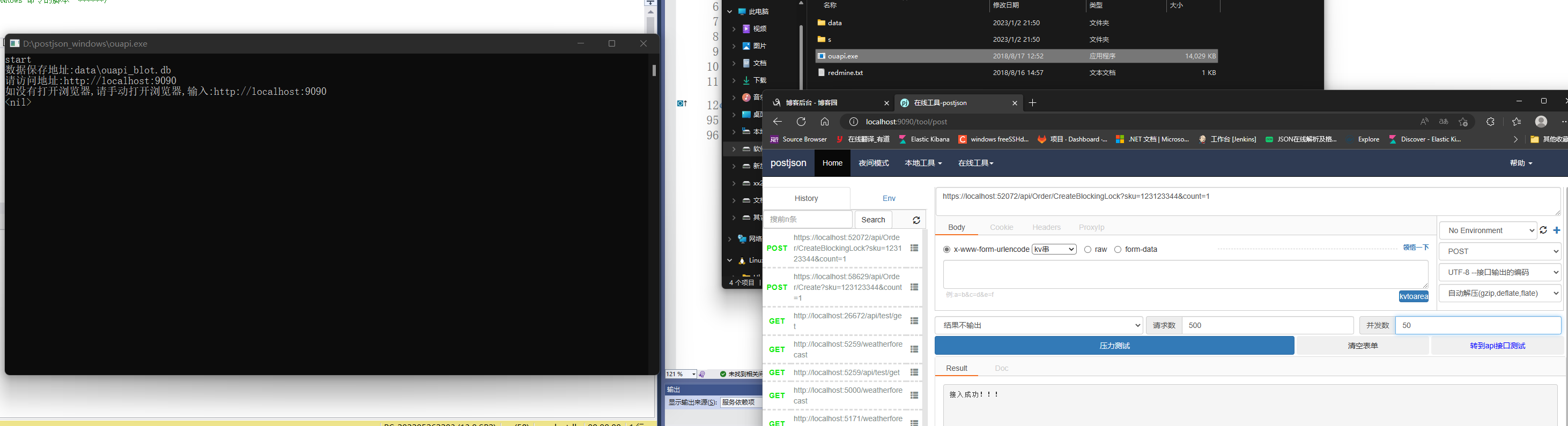Open menu icon for CreateBlockingLock history entry
Screen dimensions: 1568x426
tap(914, 248)
